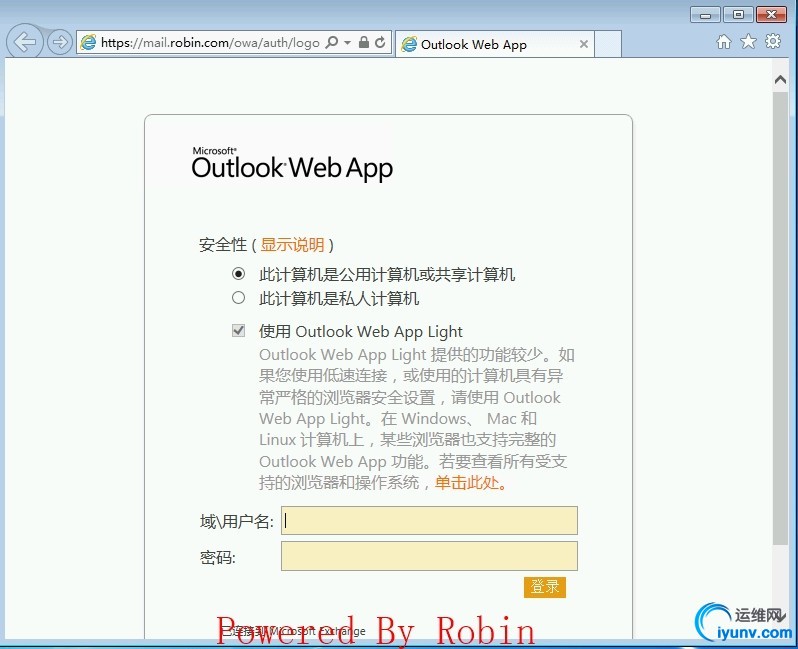Viewport: 798px width, 649px height.
Task: Click the Internet Explorer page icon in address bar
Action: tap(88, 42)
